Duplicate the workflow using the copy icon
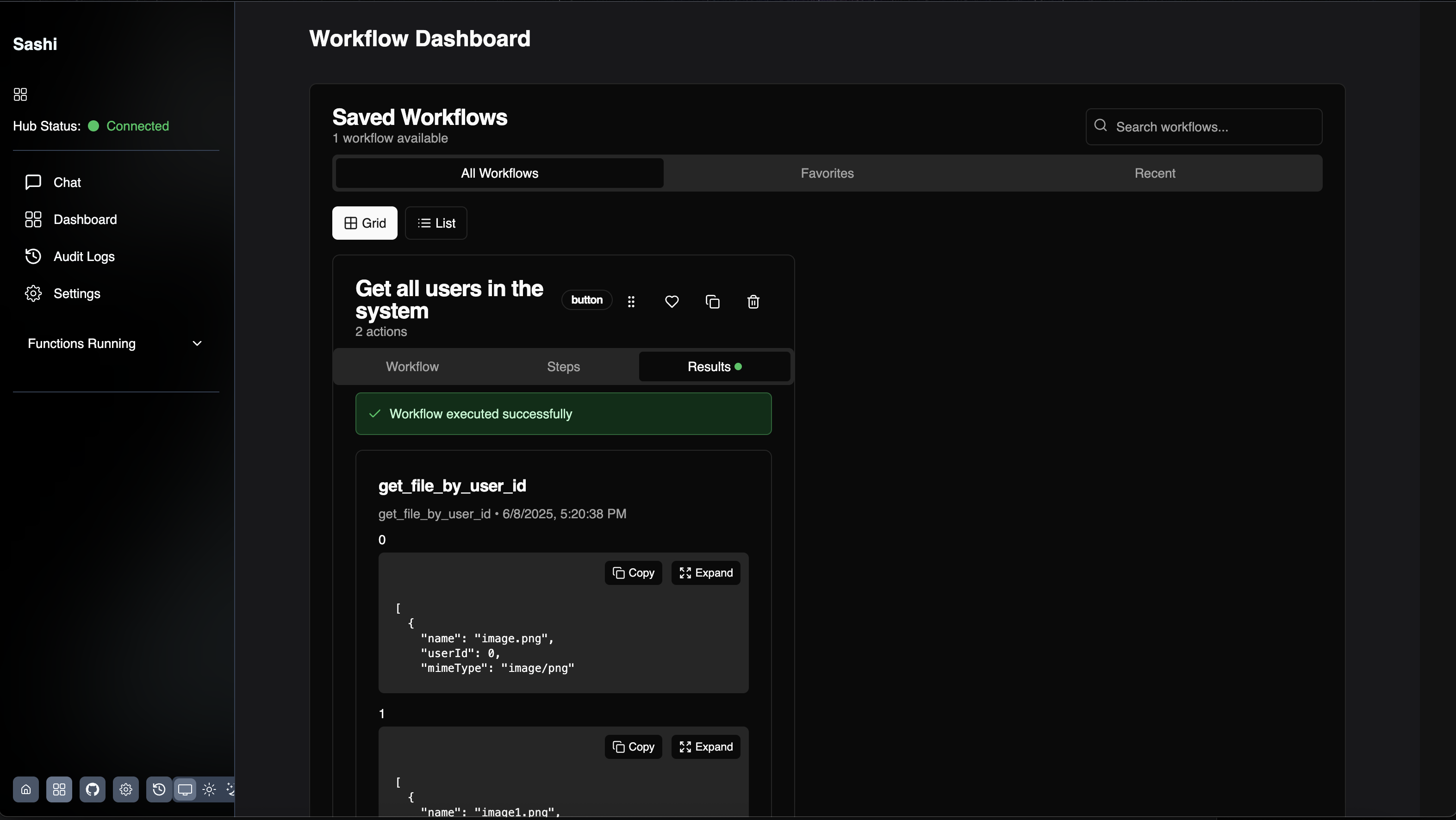Viewport: 1456px width, 820px height. click(712, 302)
